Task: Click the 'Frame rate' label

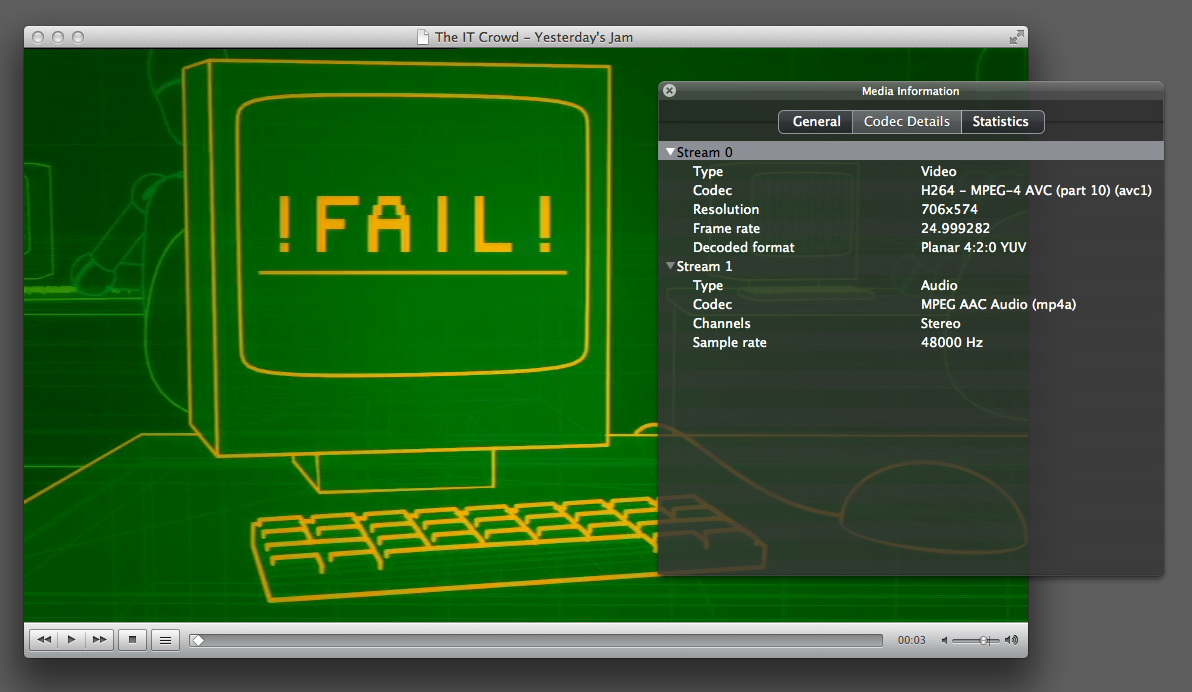Action: pyautogui.click(x=726, y=228)
